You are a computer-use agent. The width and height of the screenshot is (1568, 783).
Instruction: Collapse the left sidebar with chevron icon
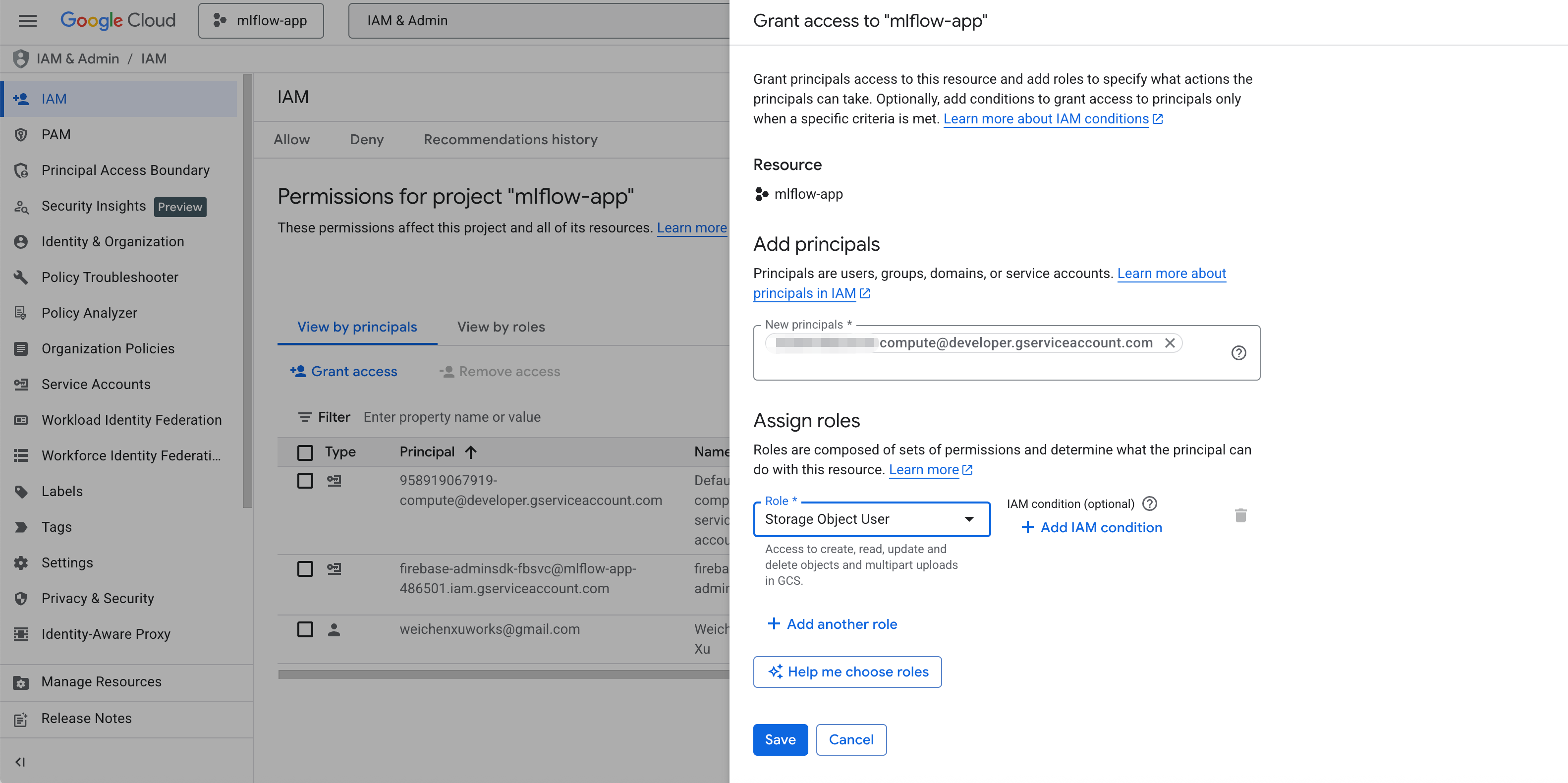(20, 762)
